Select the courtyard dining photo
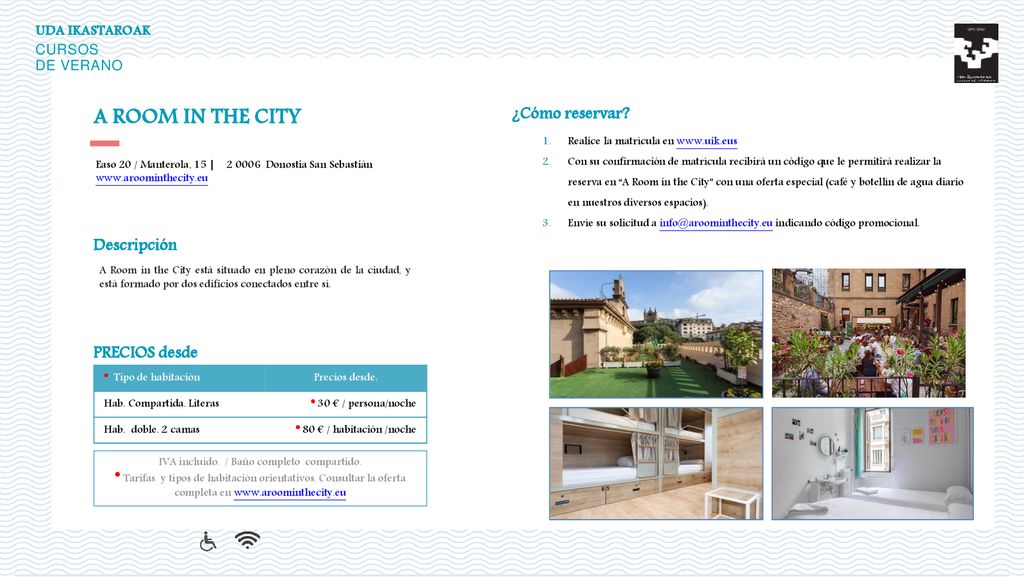Image resolution: width=1024 pixels, height=577 pixels. [x=869, y=333]
